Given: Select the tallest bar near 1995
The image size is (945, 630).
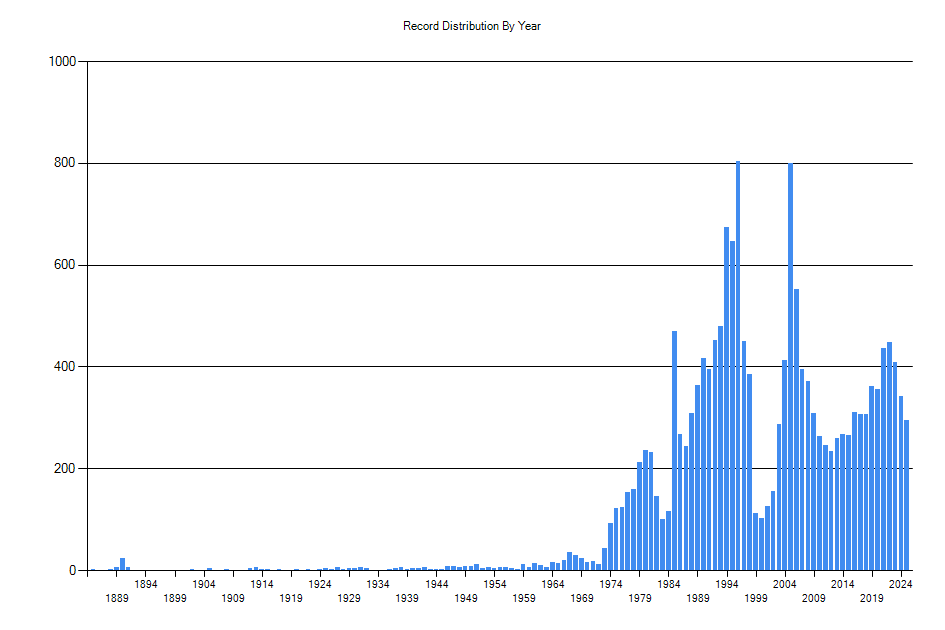Looking at the screenshot, I should point(738,360).
